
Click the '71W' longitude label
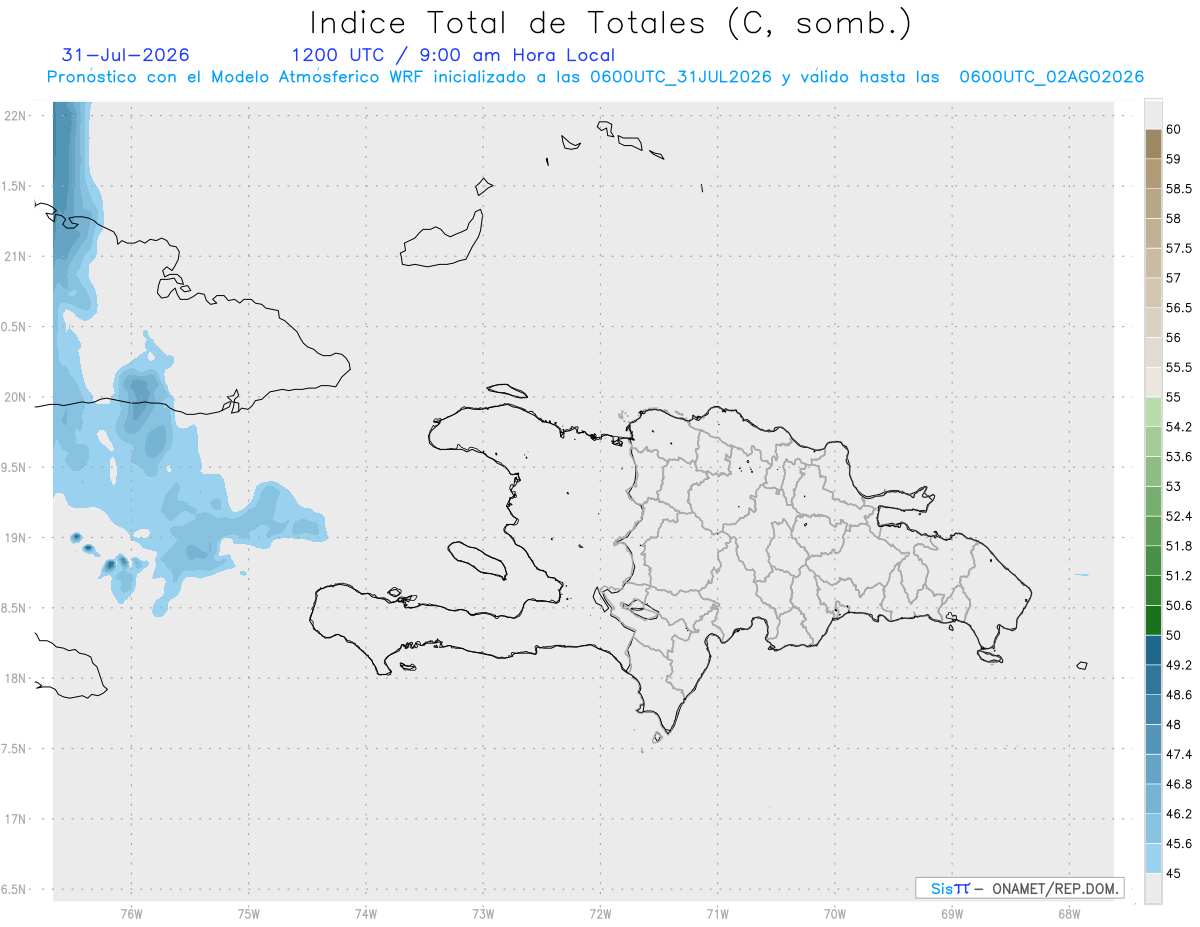pos(717,913)
